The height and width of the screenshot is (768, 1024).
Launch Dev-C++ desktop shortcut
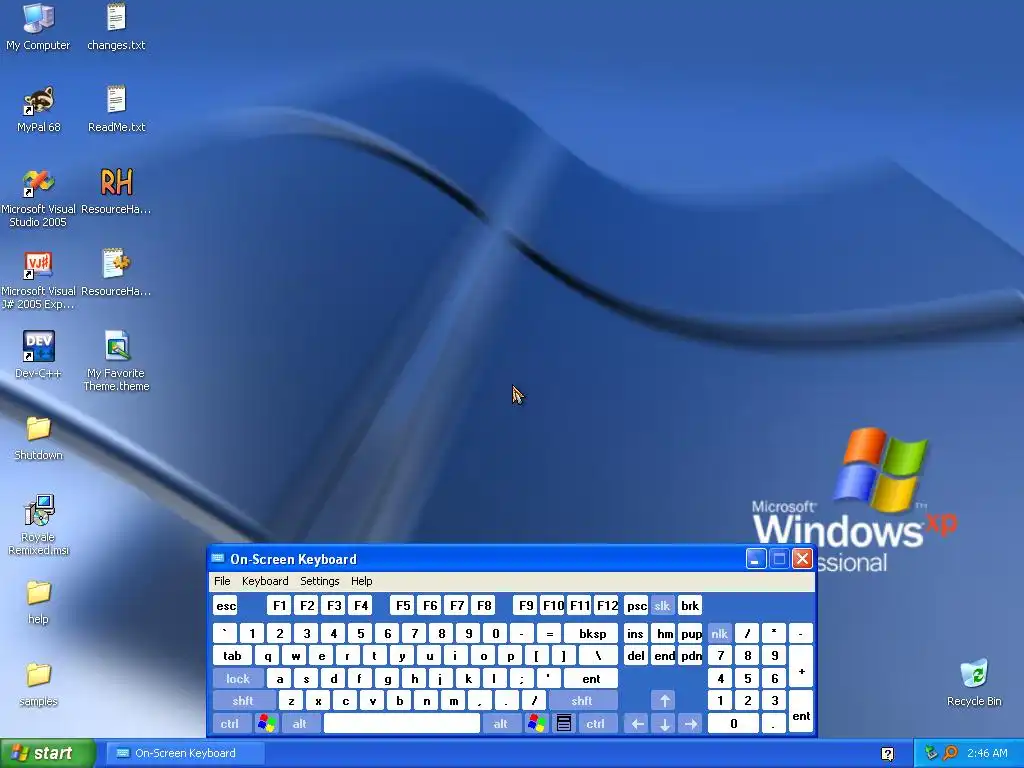pos(38,355)
